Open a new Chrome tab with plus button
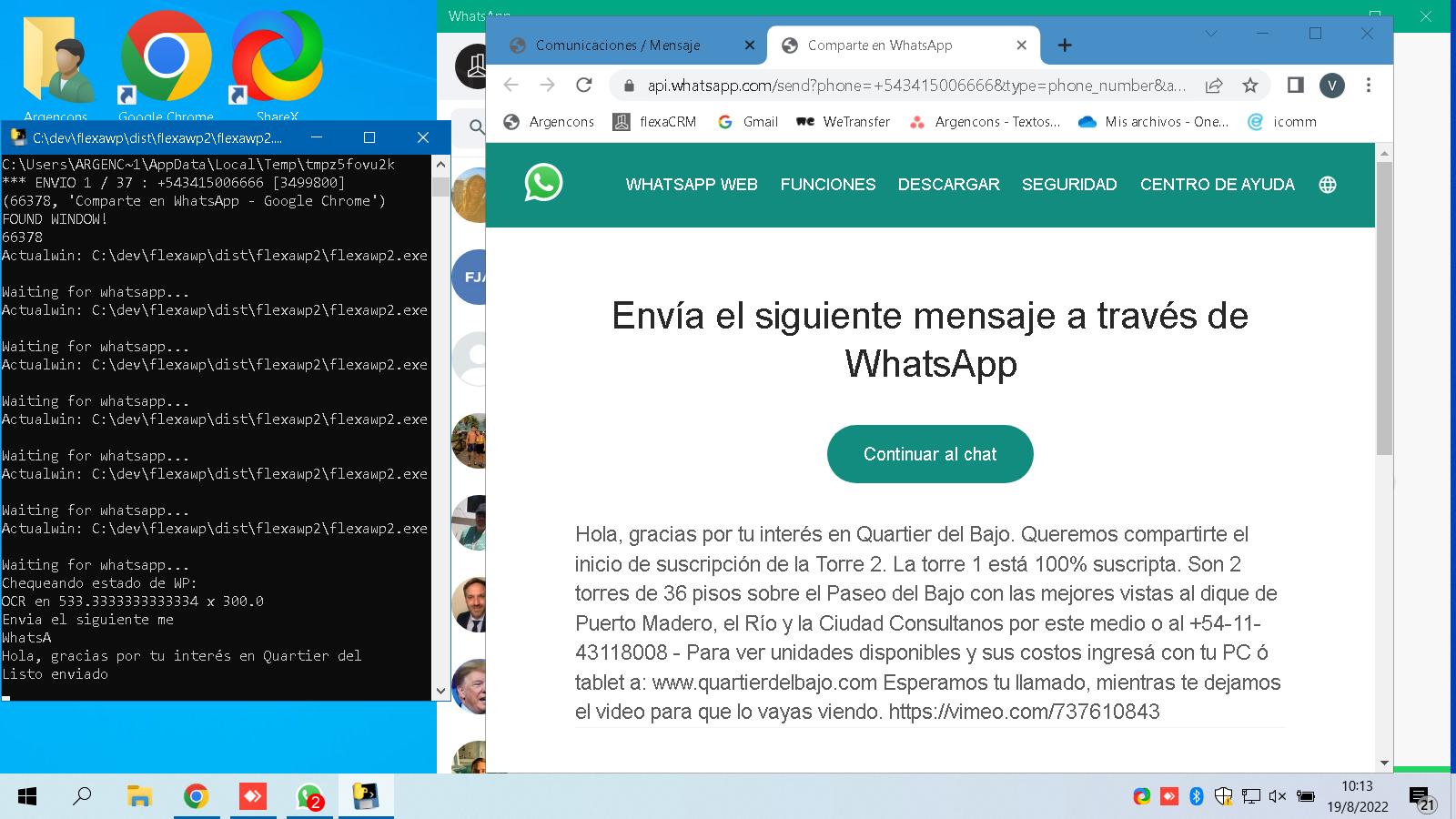The height and width of the screenshot is (819, 1456). point(1065,45)
